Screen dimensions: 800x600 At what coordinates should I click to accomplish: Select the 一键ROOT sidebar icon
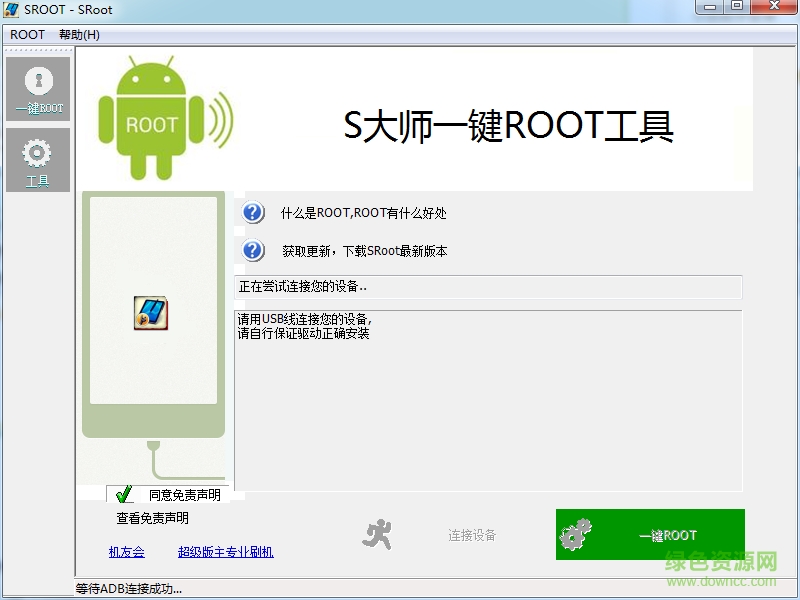38,88
